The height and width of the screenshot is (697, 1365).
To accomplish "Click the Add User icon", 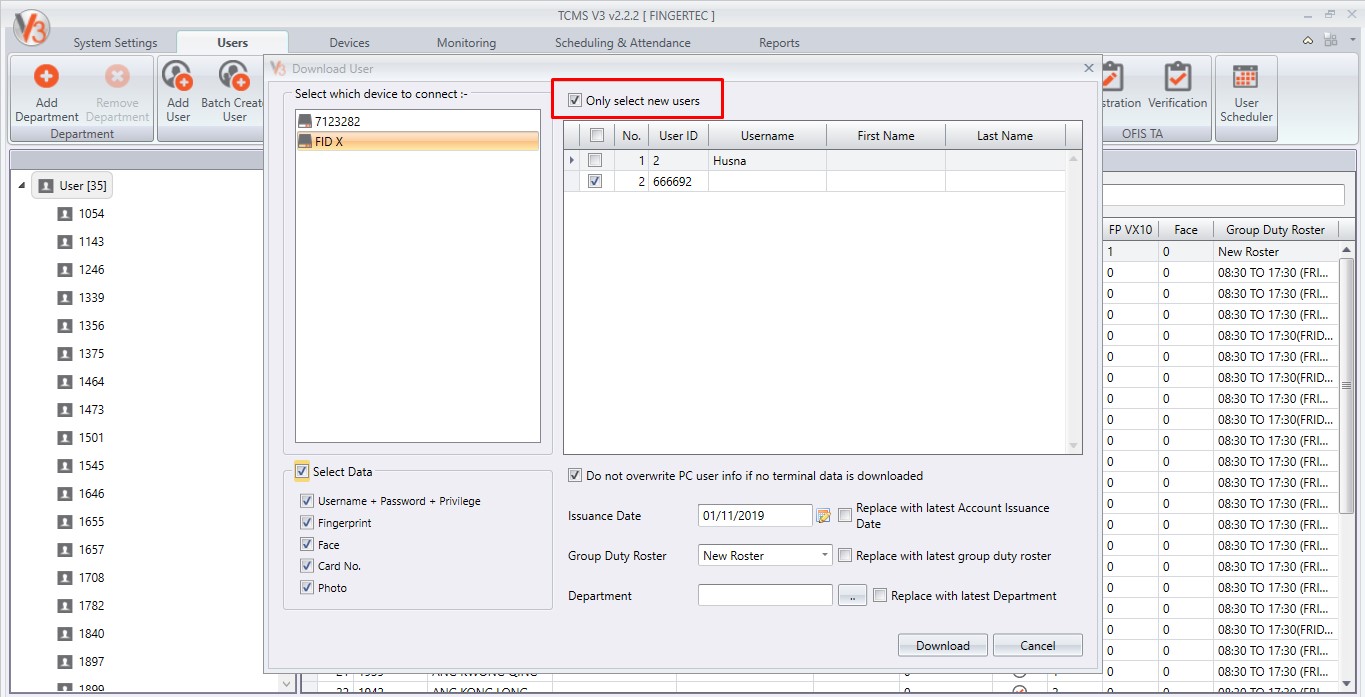I will tap(177, 77).
